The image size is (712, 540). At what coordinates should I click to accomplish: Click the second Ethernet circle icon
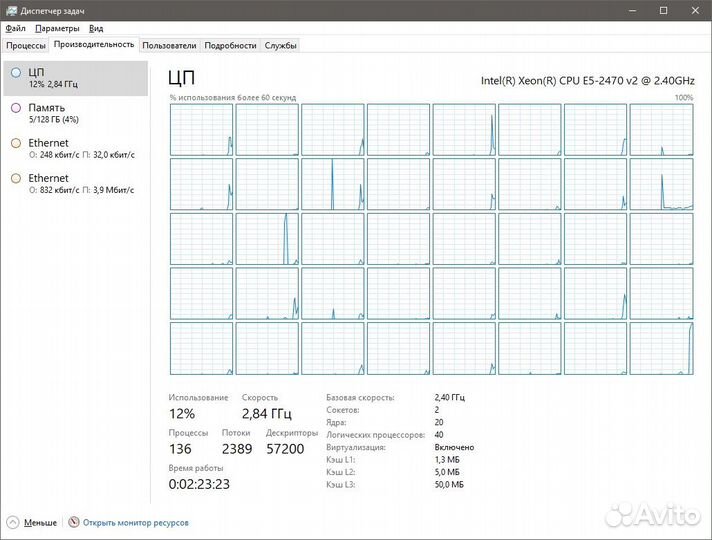[16, 178]
